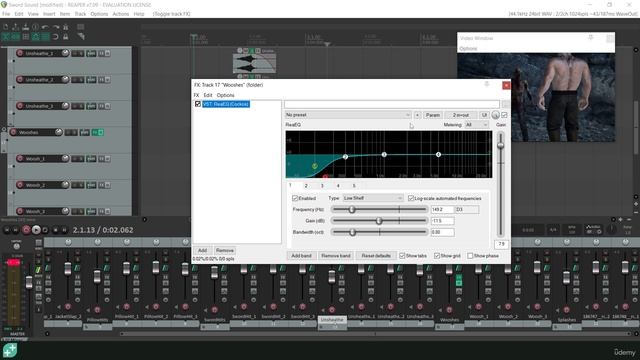Click the transport Play button
Image resolution: width=640 pixels, height=360 pixels.
(x=36, y=230)
